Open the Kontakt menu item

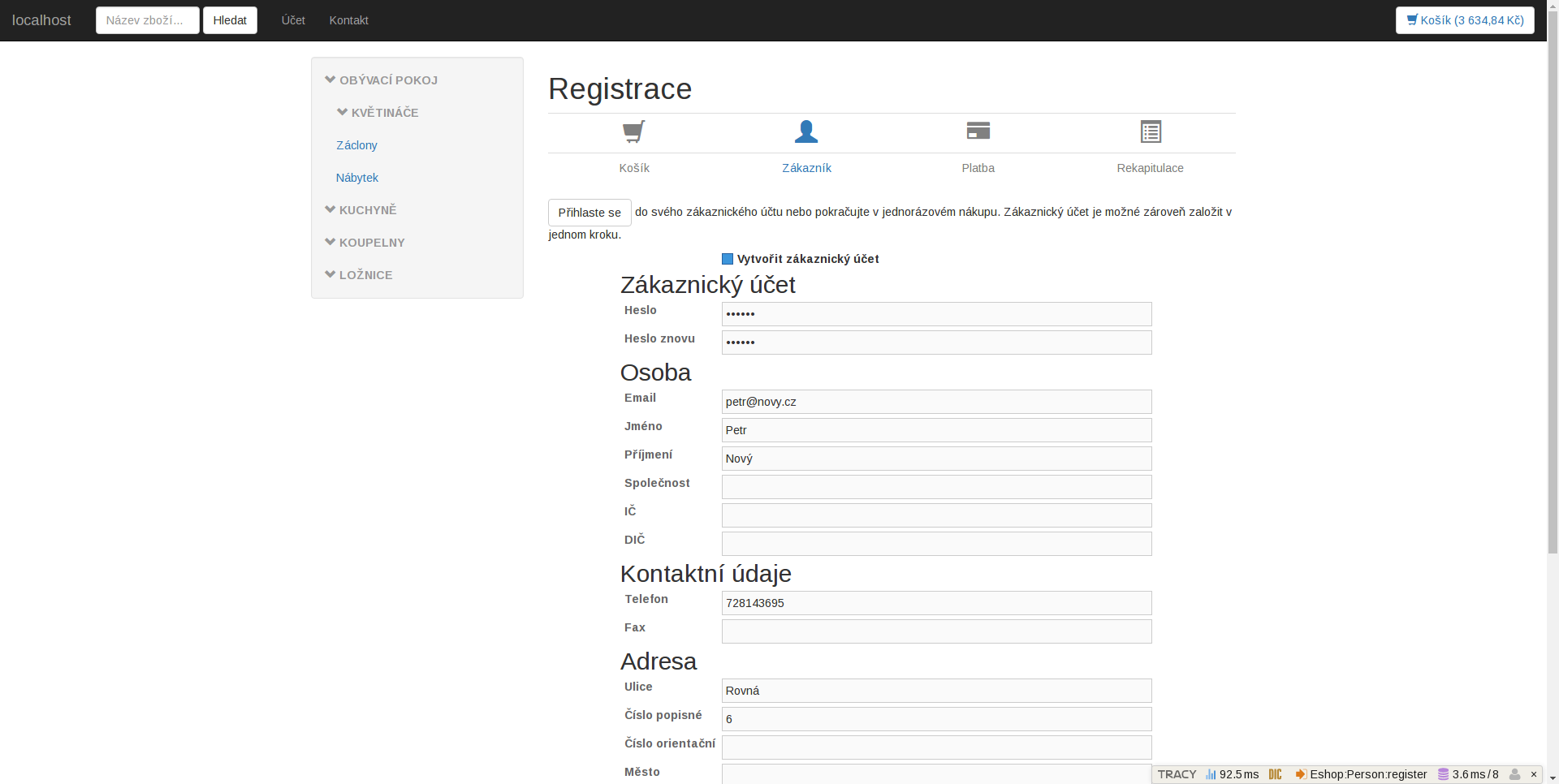coord(348,20)
